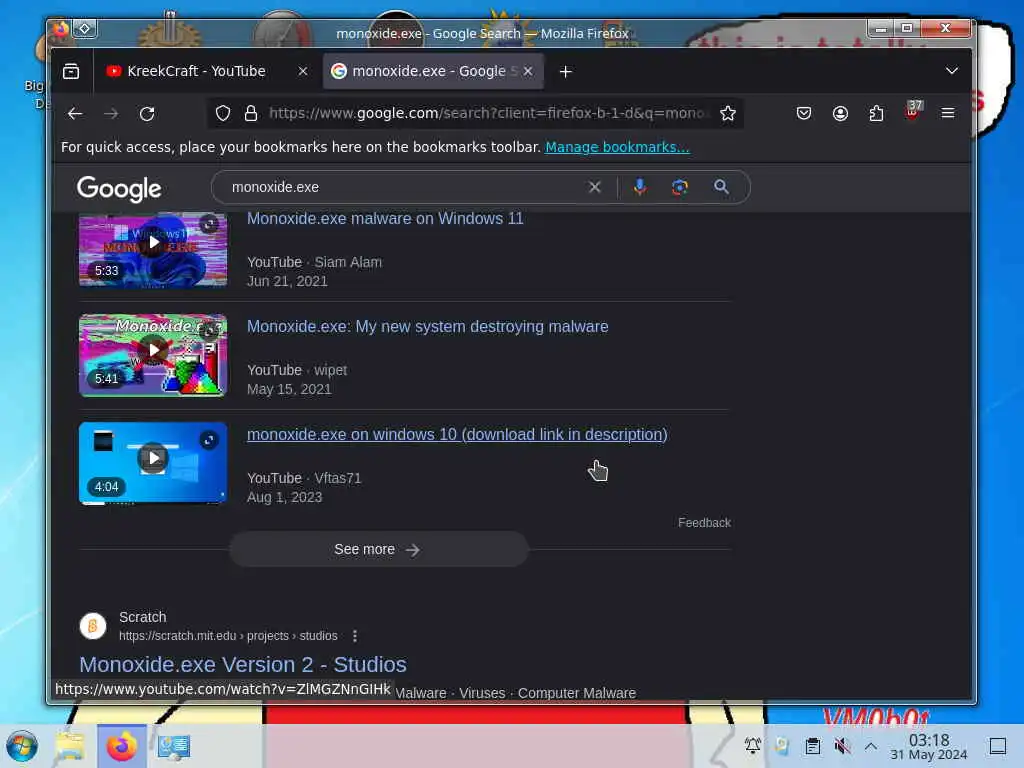
Task: Open the Extensions puzzle piece icon
Action: click(876, 114)
